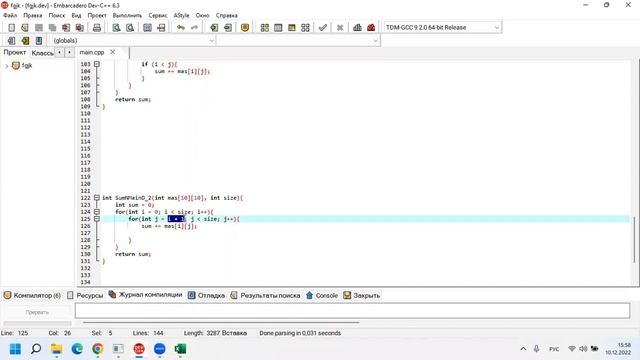Click the Compile icon with four colored squares
This screenshot has width=640, height=360.
coord(264,28)
